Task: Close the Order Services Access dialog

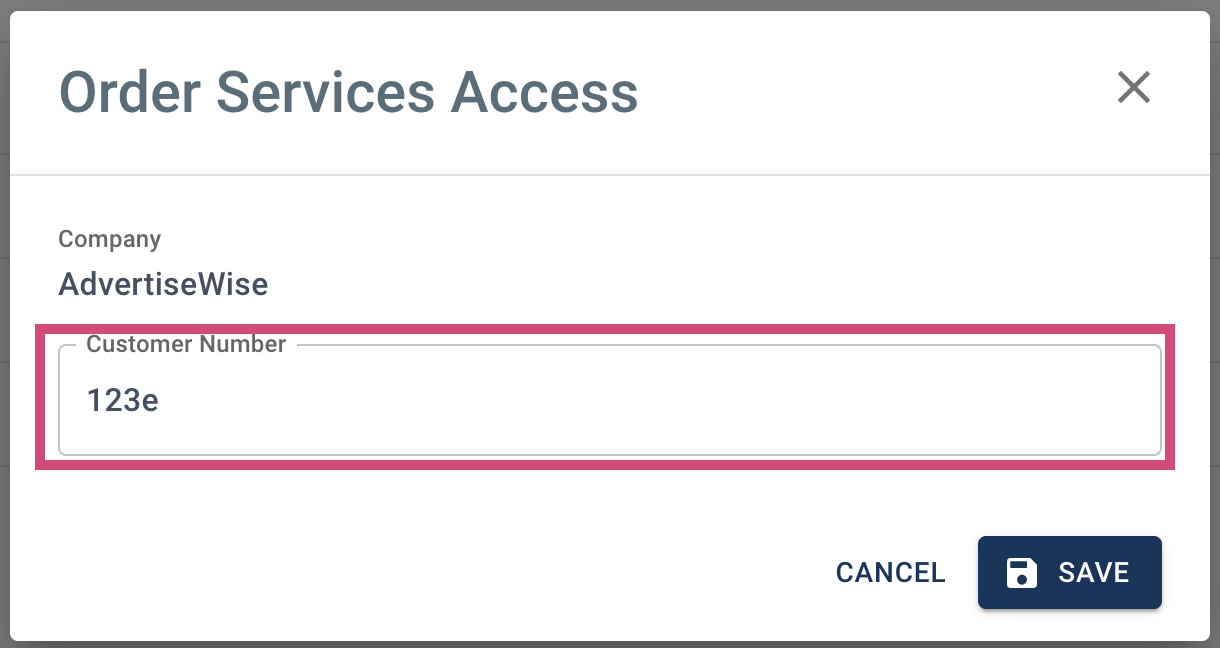Action: point(1134,87)
